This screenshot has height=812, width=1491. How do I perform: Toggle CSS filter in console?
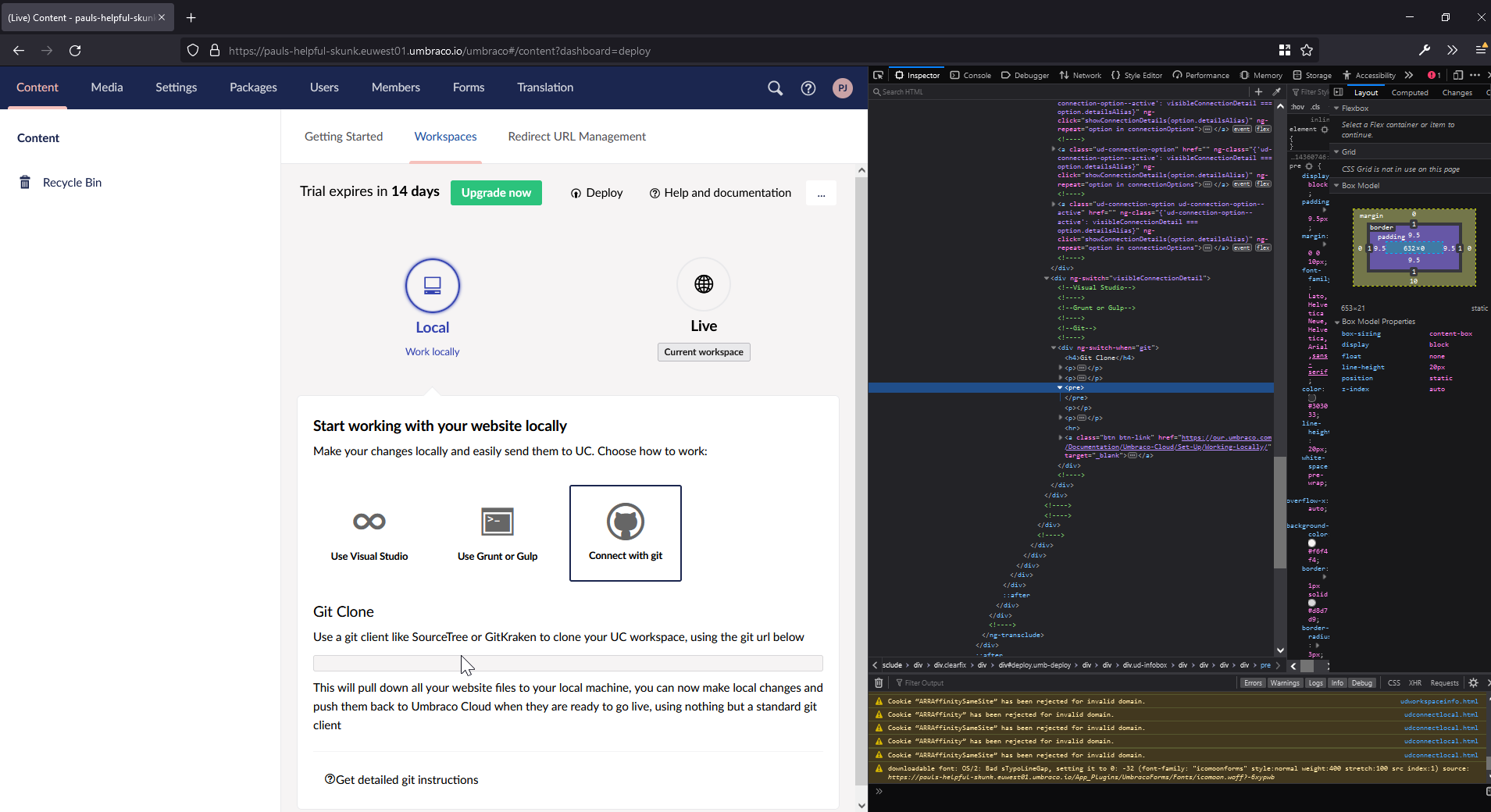coord(1394,683)
